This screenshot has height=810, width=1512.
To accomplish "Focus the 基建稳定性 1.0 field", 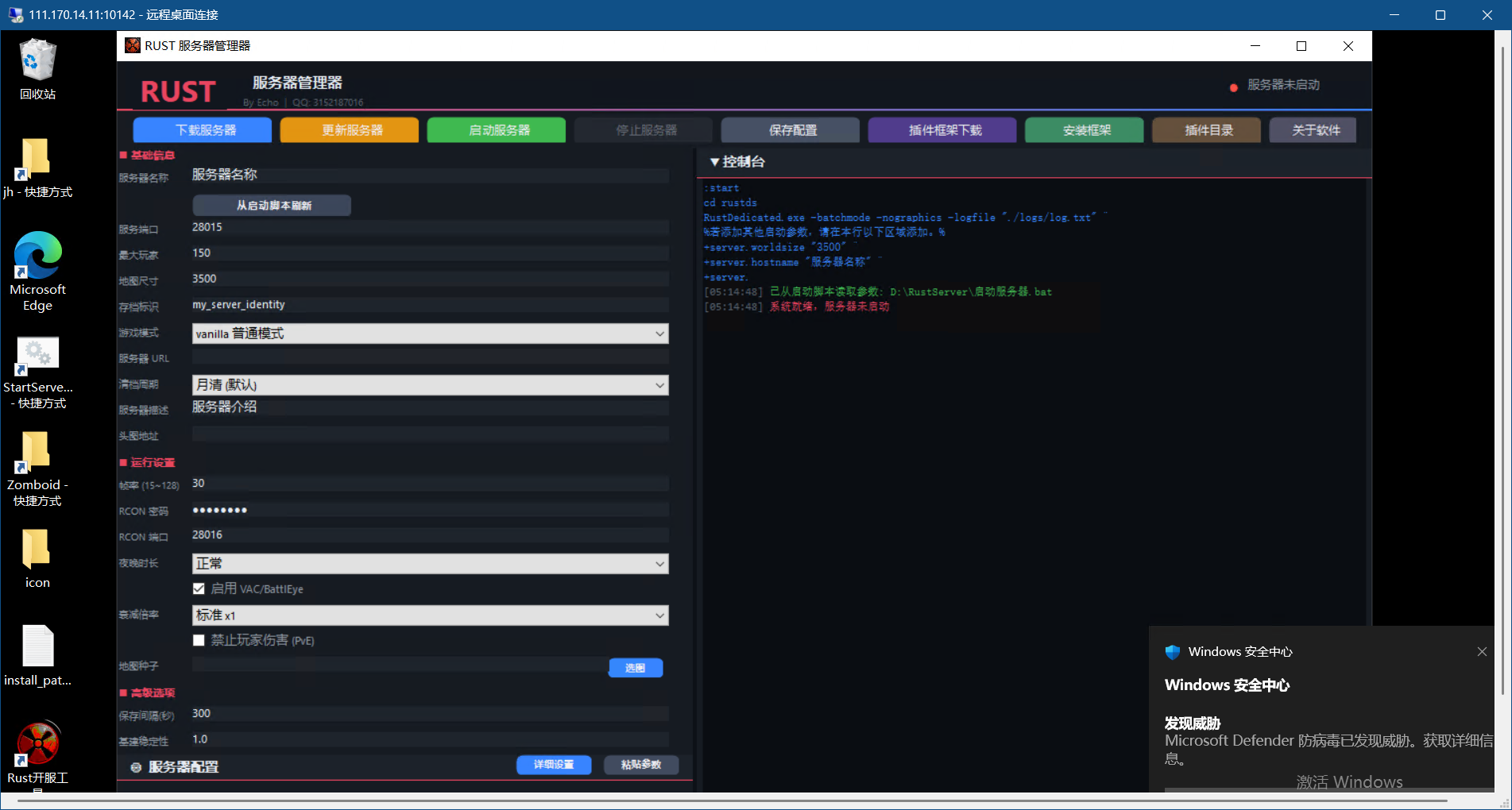I will coord(430,739).
